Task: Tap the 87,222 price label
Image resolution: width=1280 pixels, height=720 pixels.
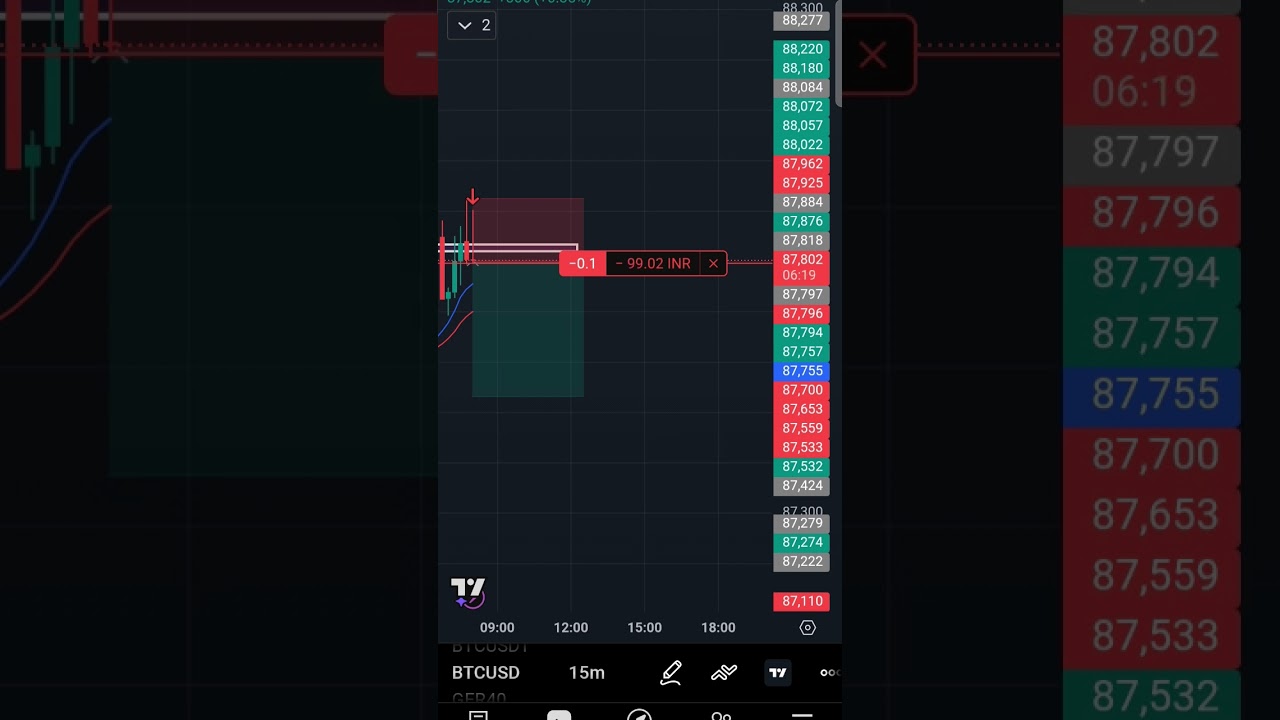Action: 802,561
